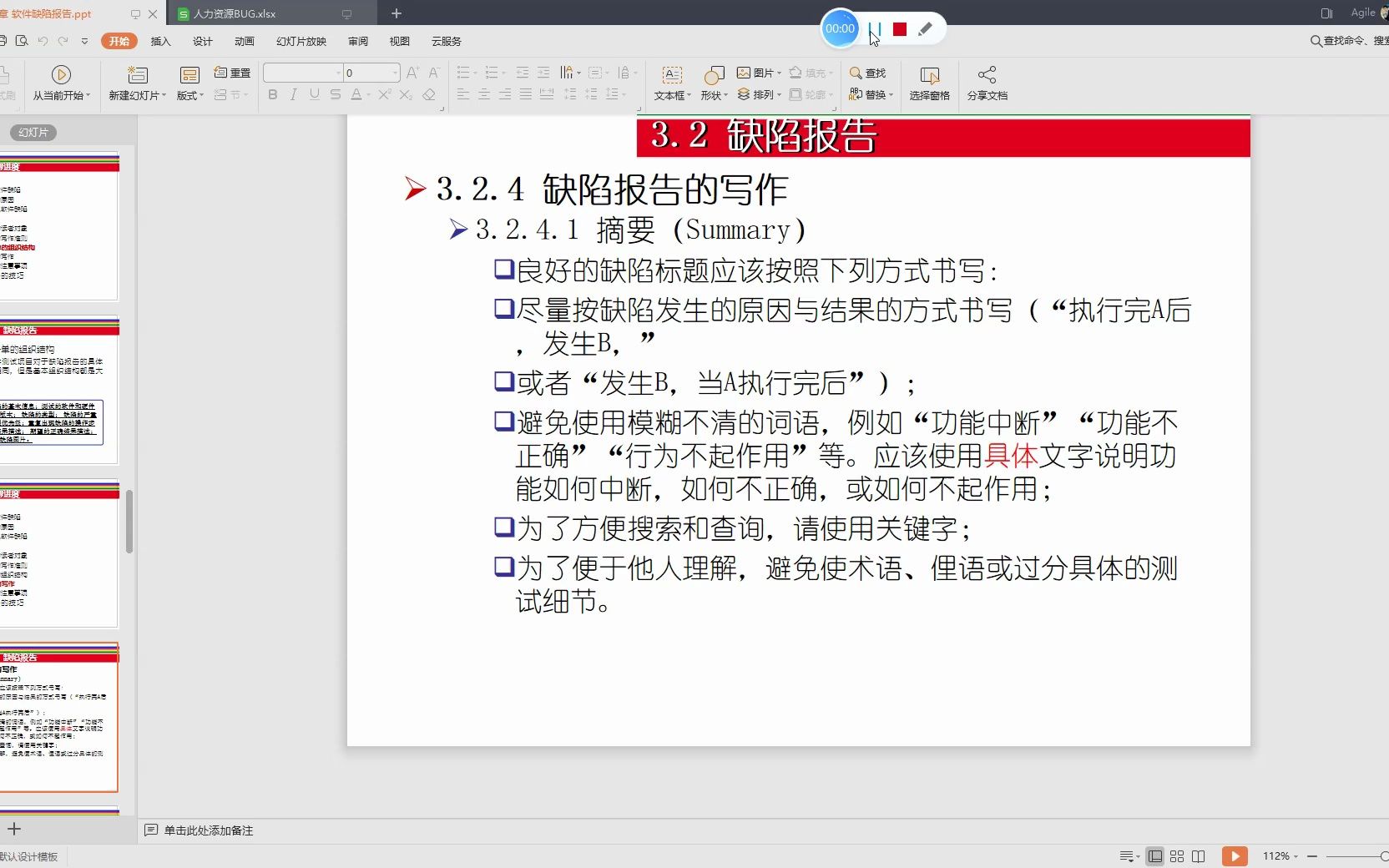Image resolution: width=1389 pixels, height=868 pixels.
Task: Expand the 排列 arrange dropdown
Action: click(x=780, y=95)
